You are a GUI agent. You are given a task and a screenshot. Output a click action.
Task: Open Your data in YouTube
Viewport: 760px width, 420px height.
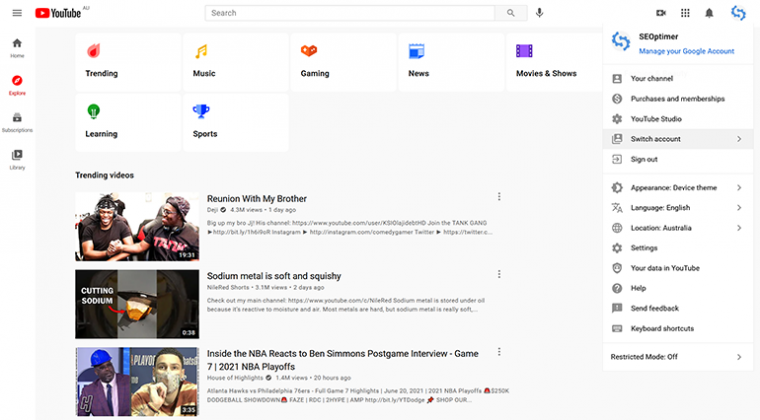[x=678, y=268]
